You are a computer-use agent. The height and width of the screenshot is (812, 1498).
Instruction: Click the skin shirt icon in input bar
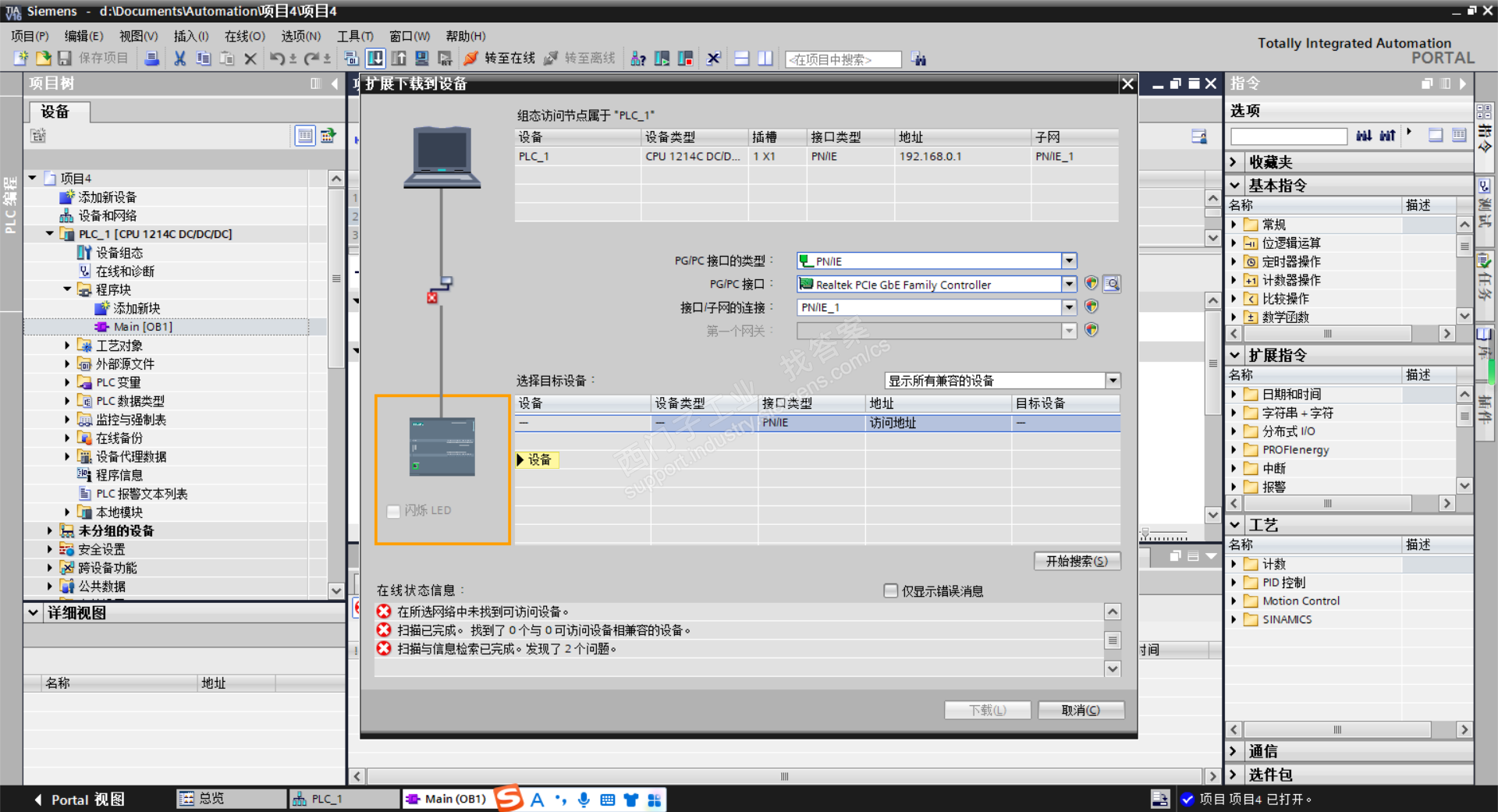[x=631, y=800]
